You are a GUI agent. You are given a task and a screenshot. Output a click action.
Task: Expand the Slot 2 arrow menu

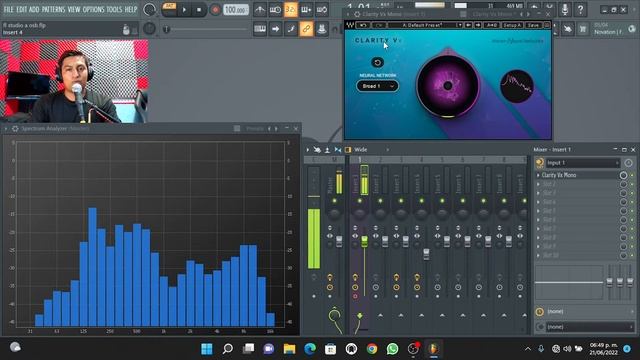coord(538,184)
